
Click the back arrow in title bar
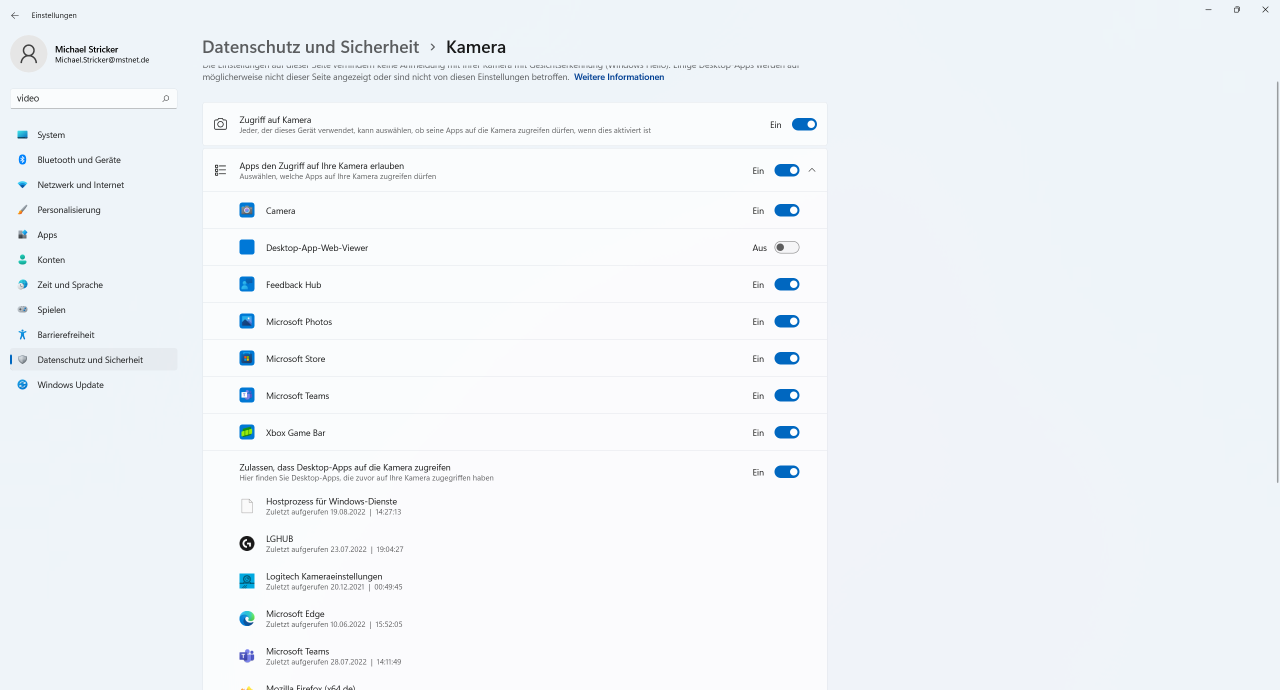coord(14,15)
